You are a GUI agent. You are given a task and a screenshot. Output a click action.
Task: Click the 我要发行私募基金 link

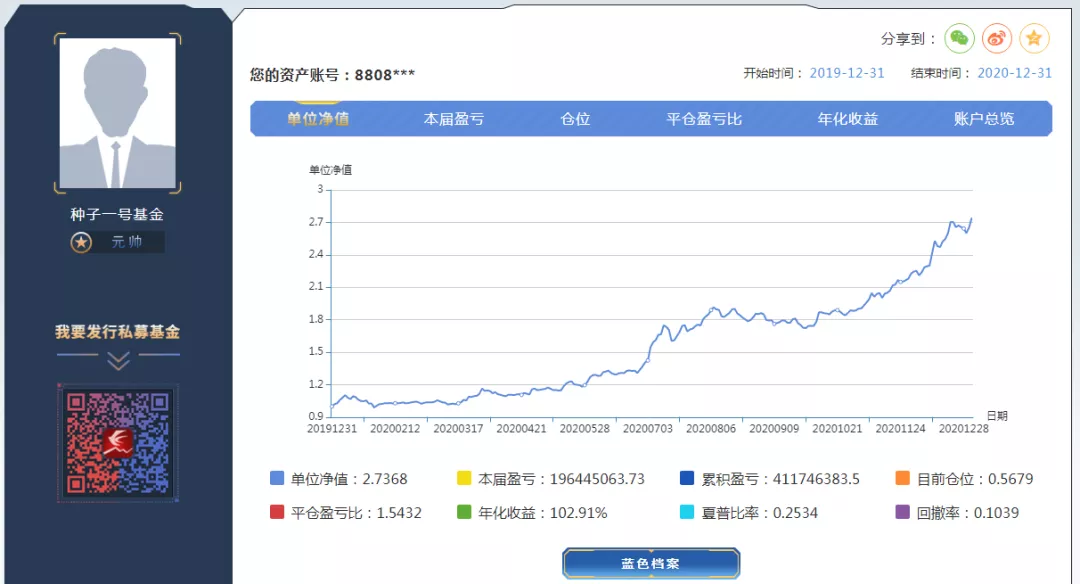118,332
